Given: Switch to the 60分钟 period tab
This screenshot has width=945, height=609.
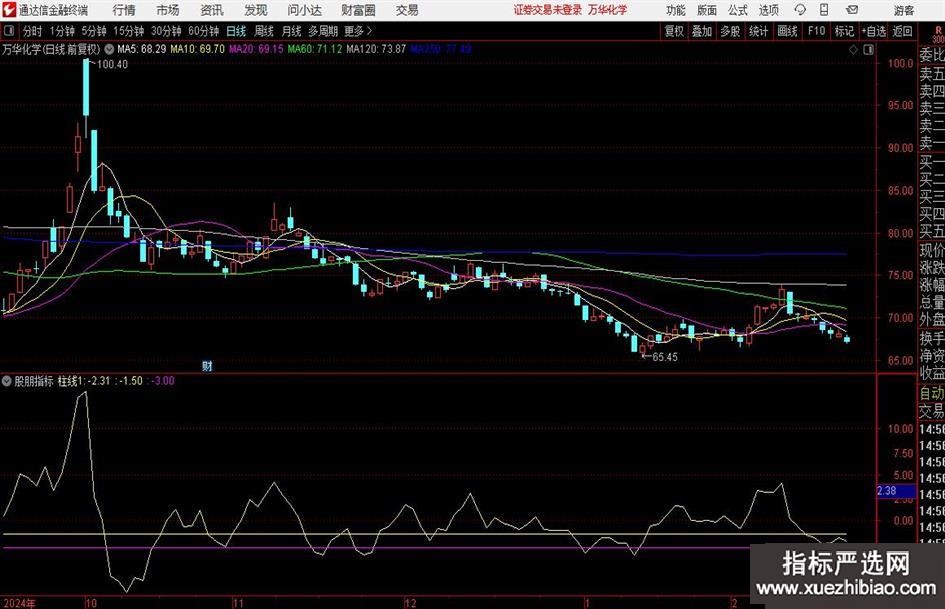Looking at the screenshot, I should point(203,31).
